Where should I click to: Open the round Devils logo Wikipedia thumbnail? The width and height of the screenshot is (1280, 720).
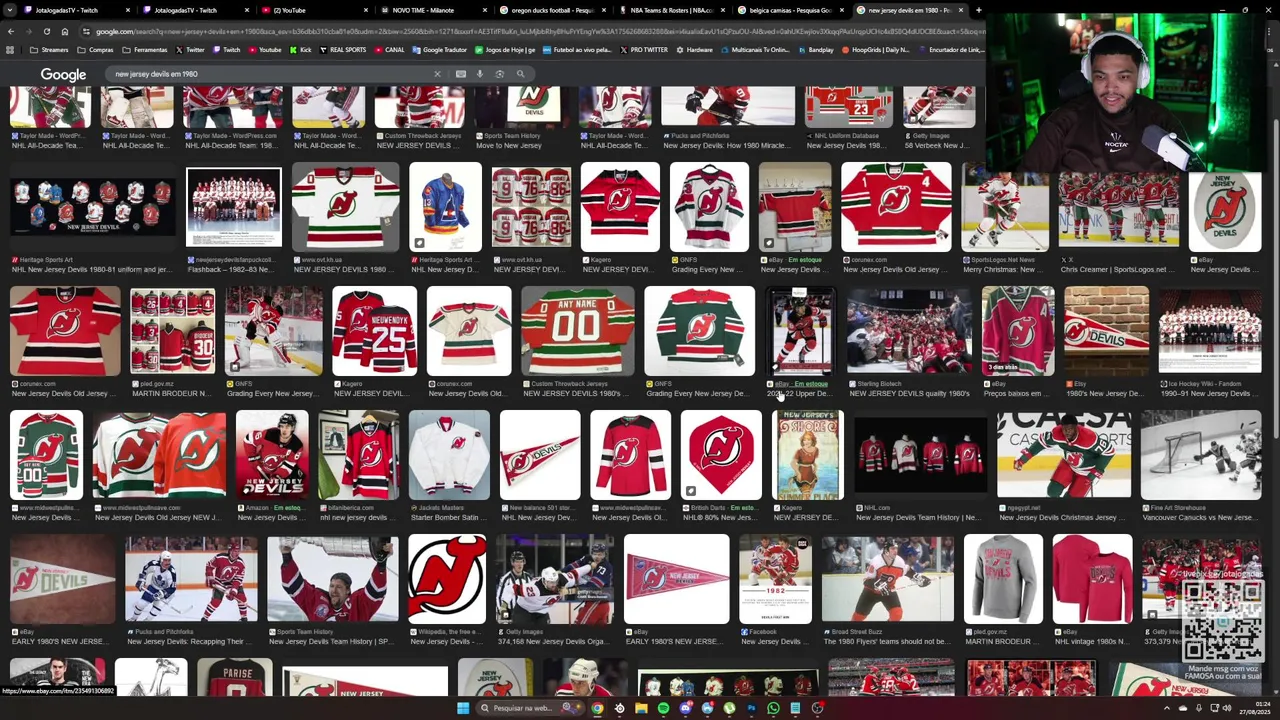447,580
